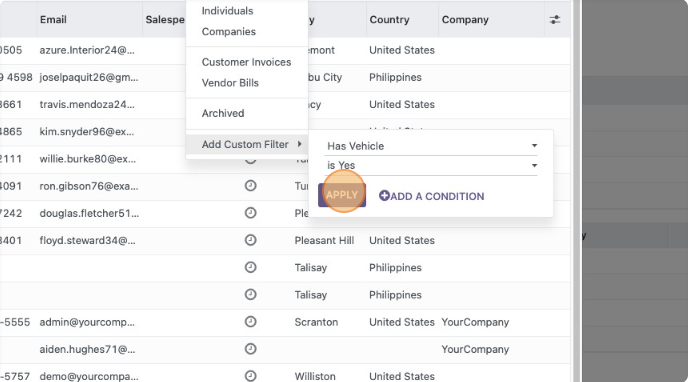Open the azure.Interior24 contact row
The height and width of the screenshot is (382, 688).
(x=285, y=50)
